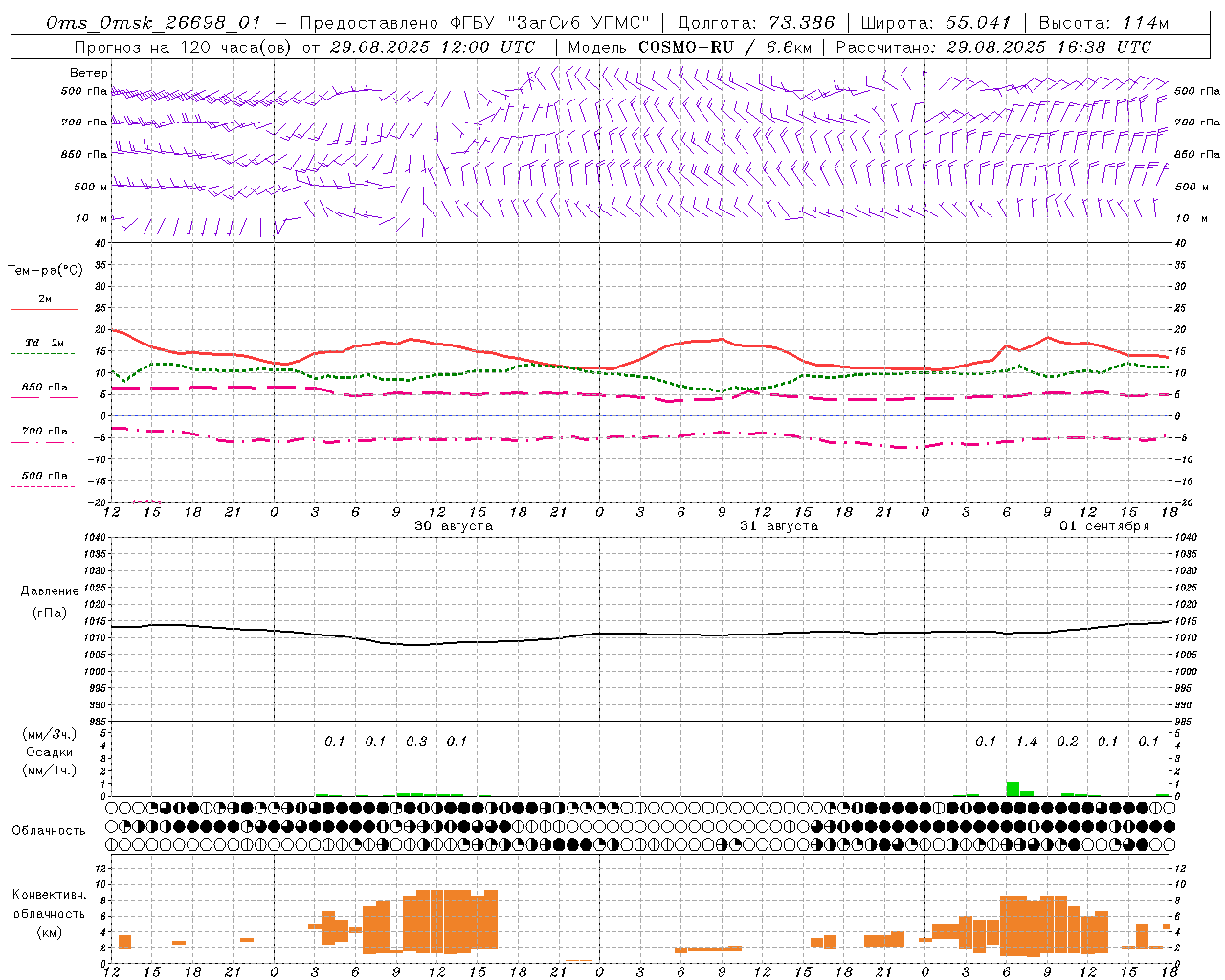1225x980 pixels.
Task: Click the 0.3 precipitation amount
Action: pos(416,742)
